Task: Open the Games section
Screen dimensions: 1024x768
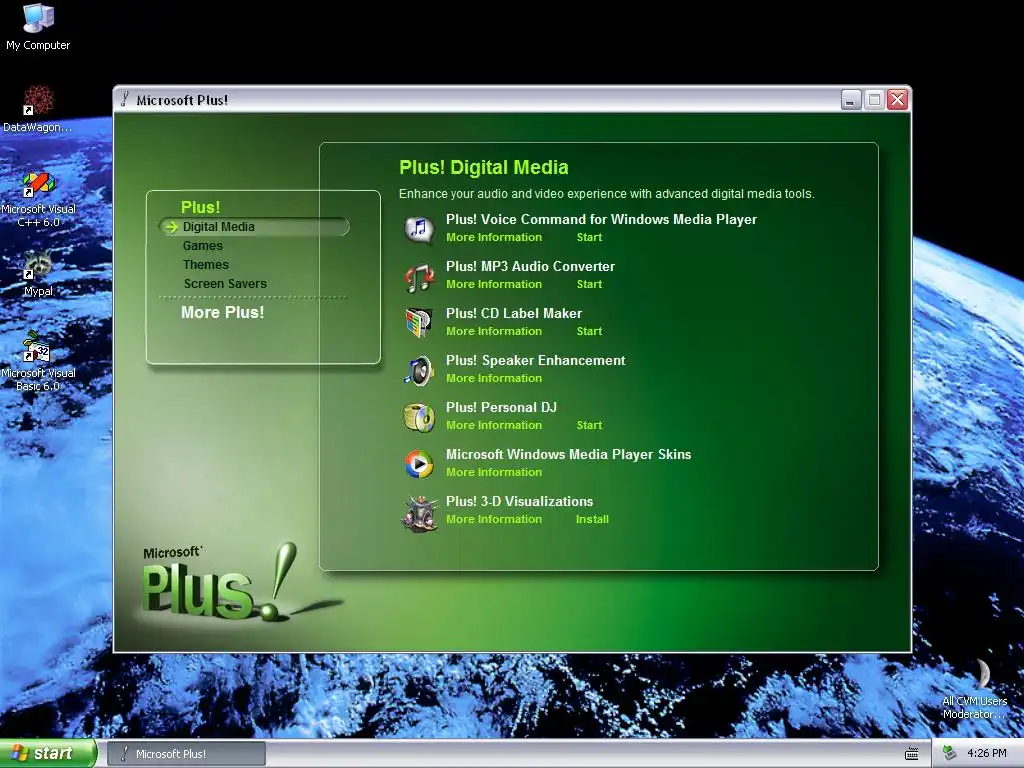Action: pos(202,246)
